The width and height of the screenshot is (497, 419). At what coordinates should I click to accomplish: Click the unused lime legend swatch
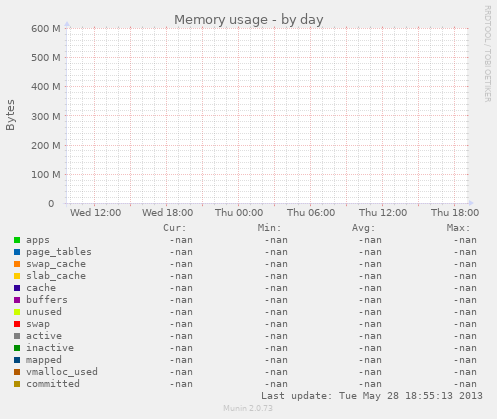tap(17, 312)
